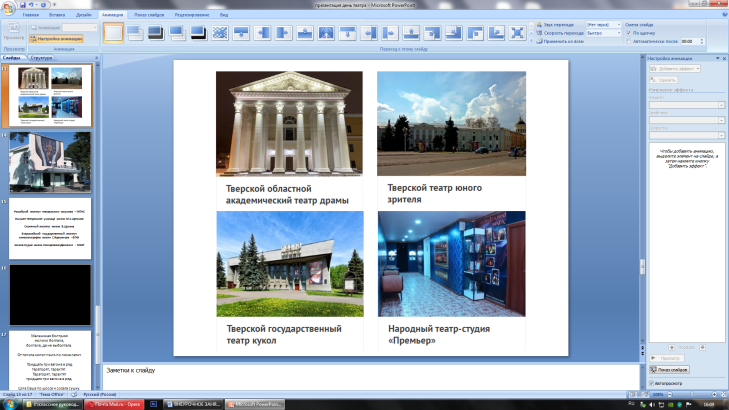Click the Показ слайдов button in task pane
This screenshot has width=729, height=410.
[667, 369]
